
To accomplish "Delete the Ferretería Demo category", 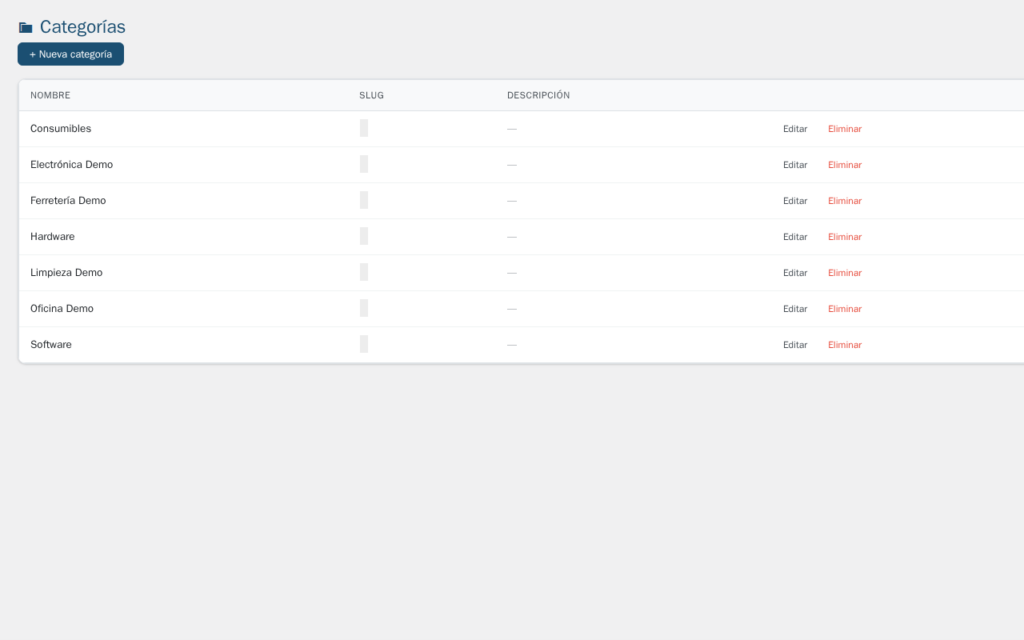I will pyautogui.click(x=844, y=200).
